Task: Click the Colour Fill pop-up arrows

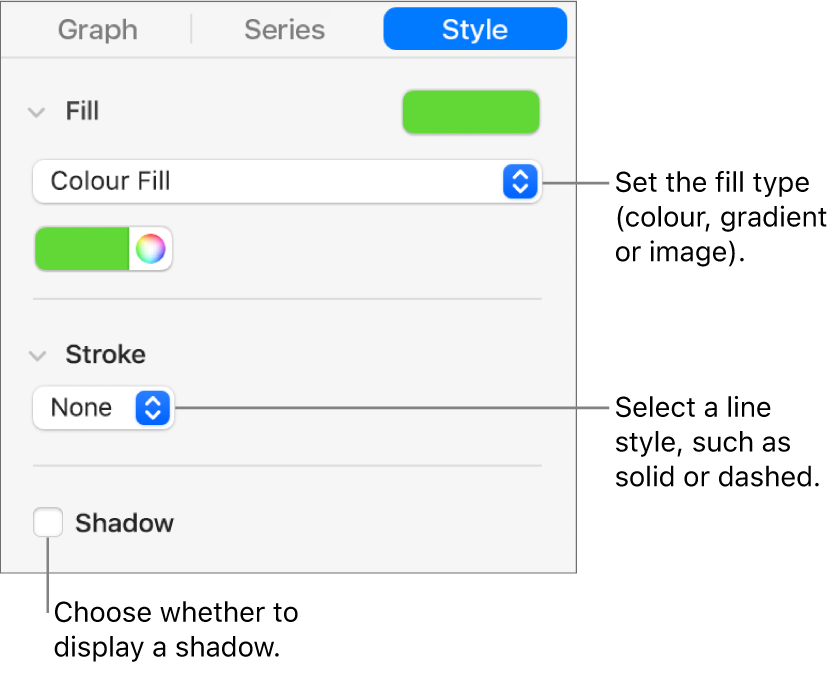Action: pos(519,181)
